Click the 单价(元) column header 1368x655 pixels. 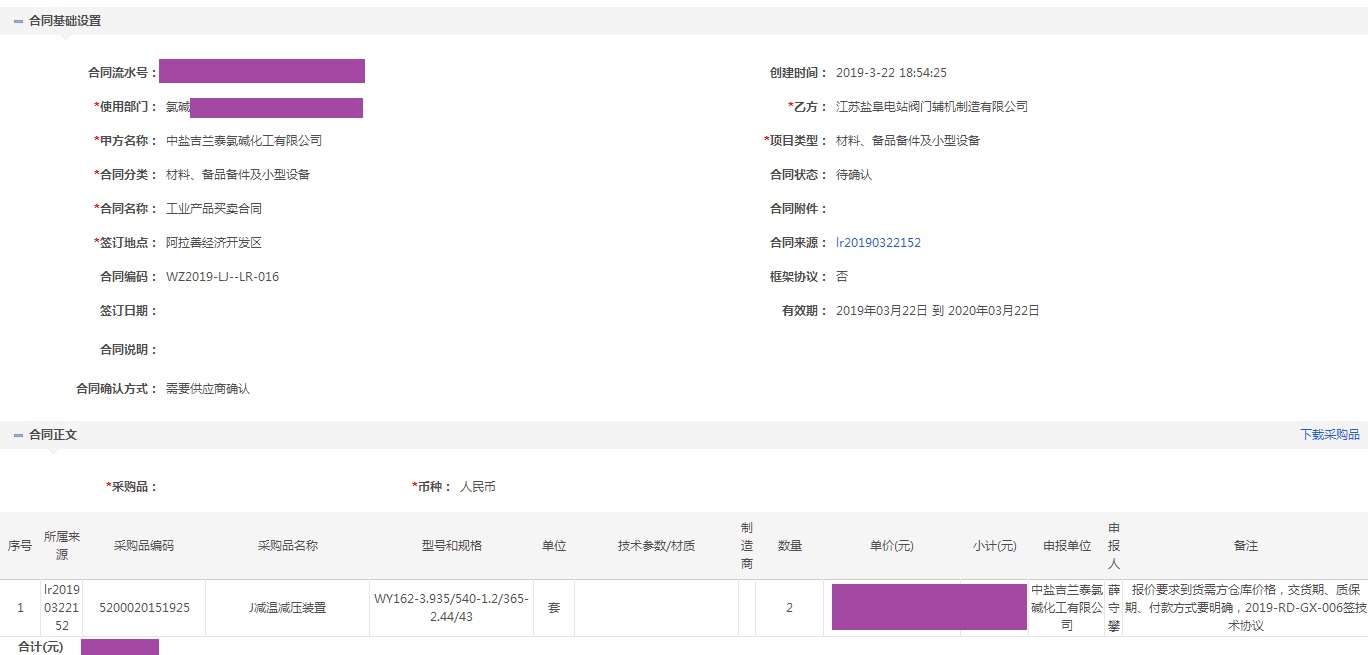[x=891, y=546]
